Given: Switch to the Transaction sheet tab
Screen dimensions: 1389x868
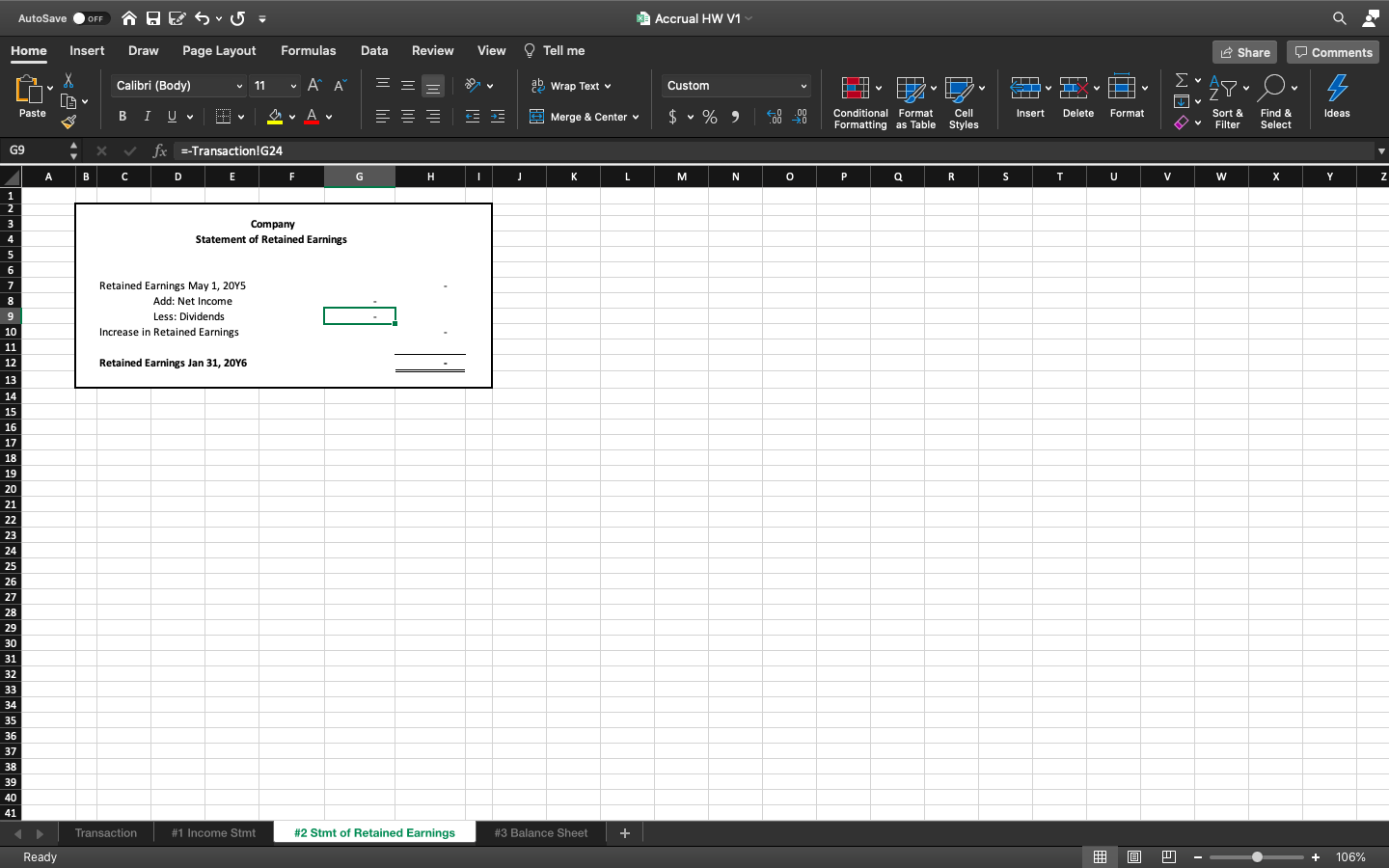Looking at the screenshot, I should (x=106, y=832).
